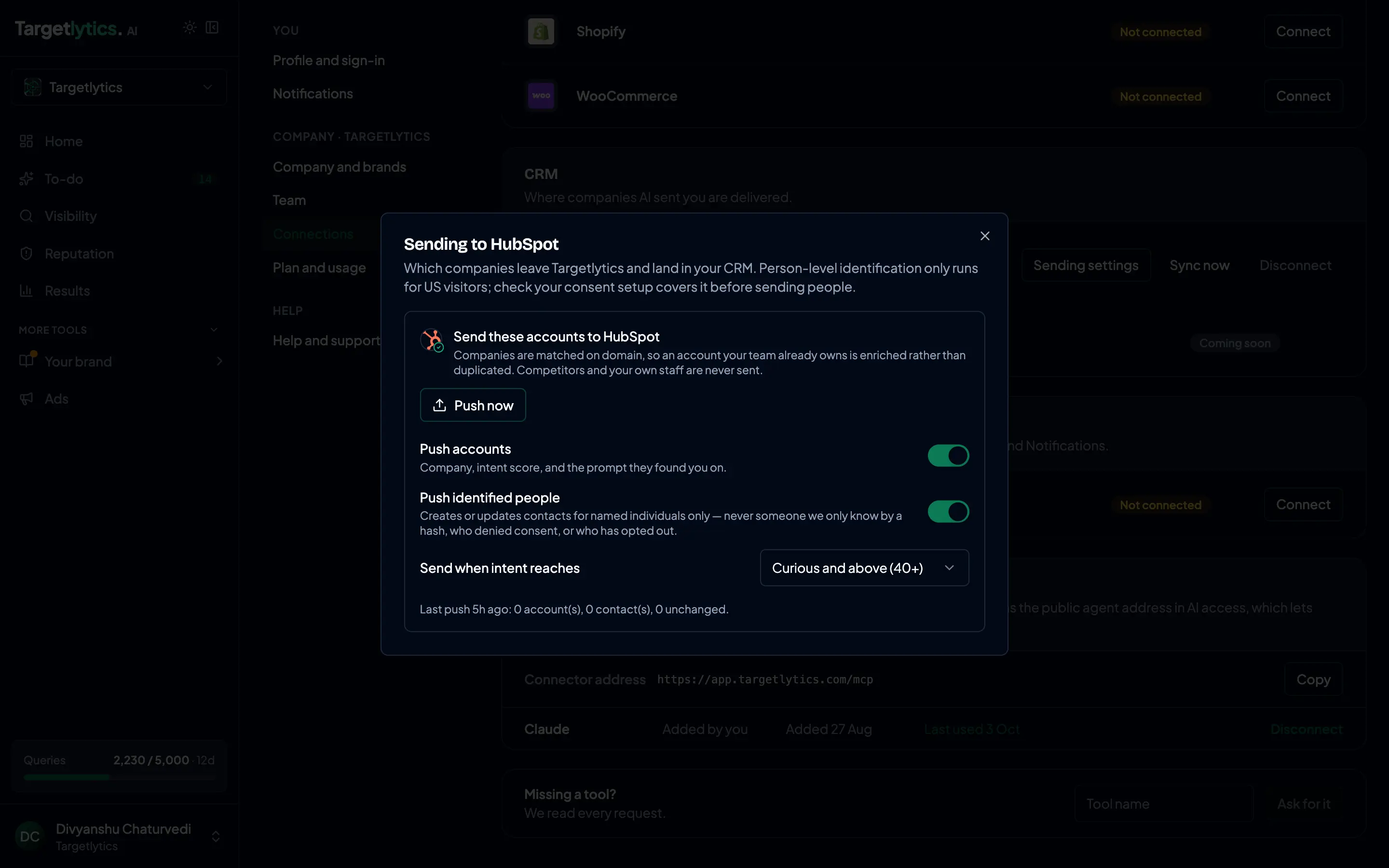This screenshot has width=1389, height=868.
Task: Click the Ads megaphone icon
Action: 27,399
